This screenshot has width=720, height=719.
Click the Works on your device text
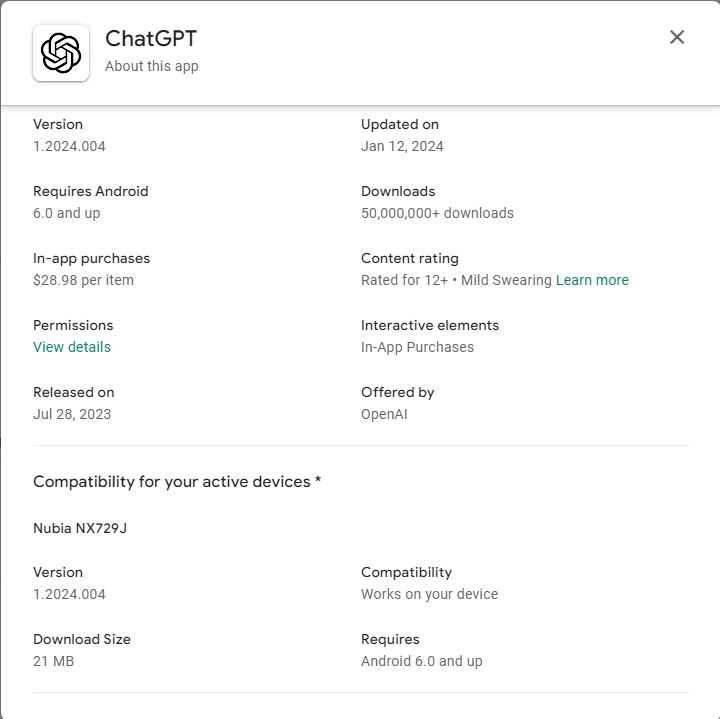[429, 594]
